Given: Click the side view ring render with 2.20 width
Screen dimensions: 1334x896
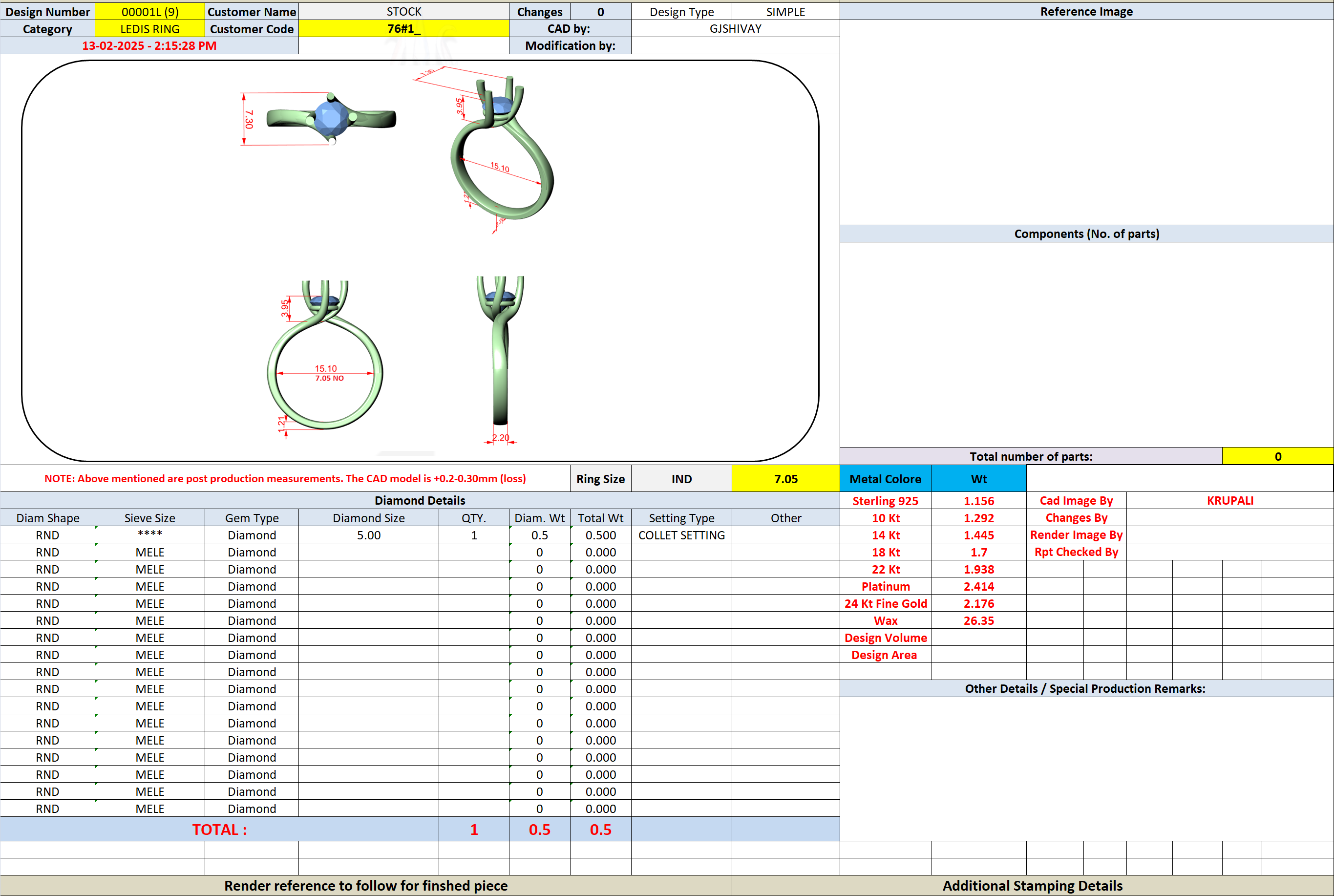Looking at the screenshot, I should pyautogui.click(x=501, y=351).
